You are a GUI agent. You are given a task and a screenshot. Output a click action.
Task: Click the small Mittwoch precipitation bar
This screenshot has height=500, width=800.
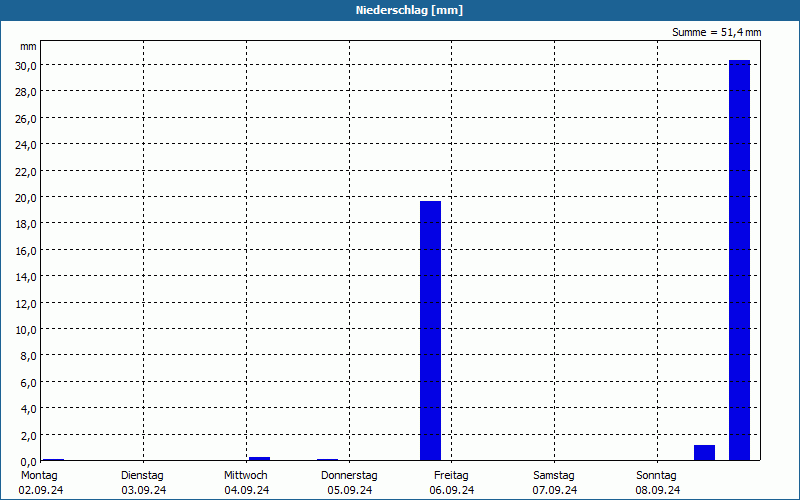point(259,459)
